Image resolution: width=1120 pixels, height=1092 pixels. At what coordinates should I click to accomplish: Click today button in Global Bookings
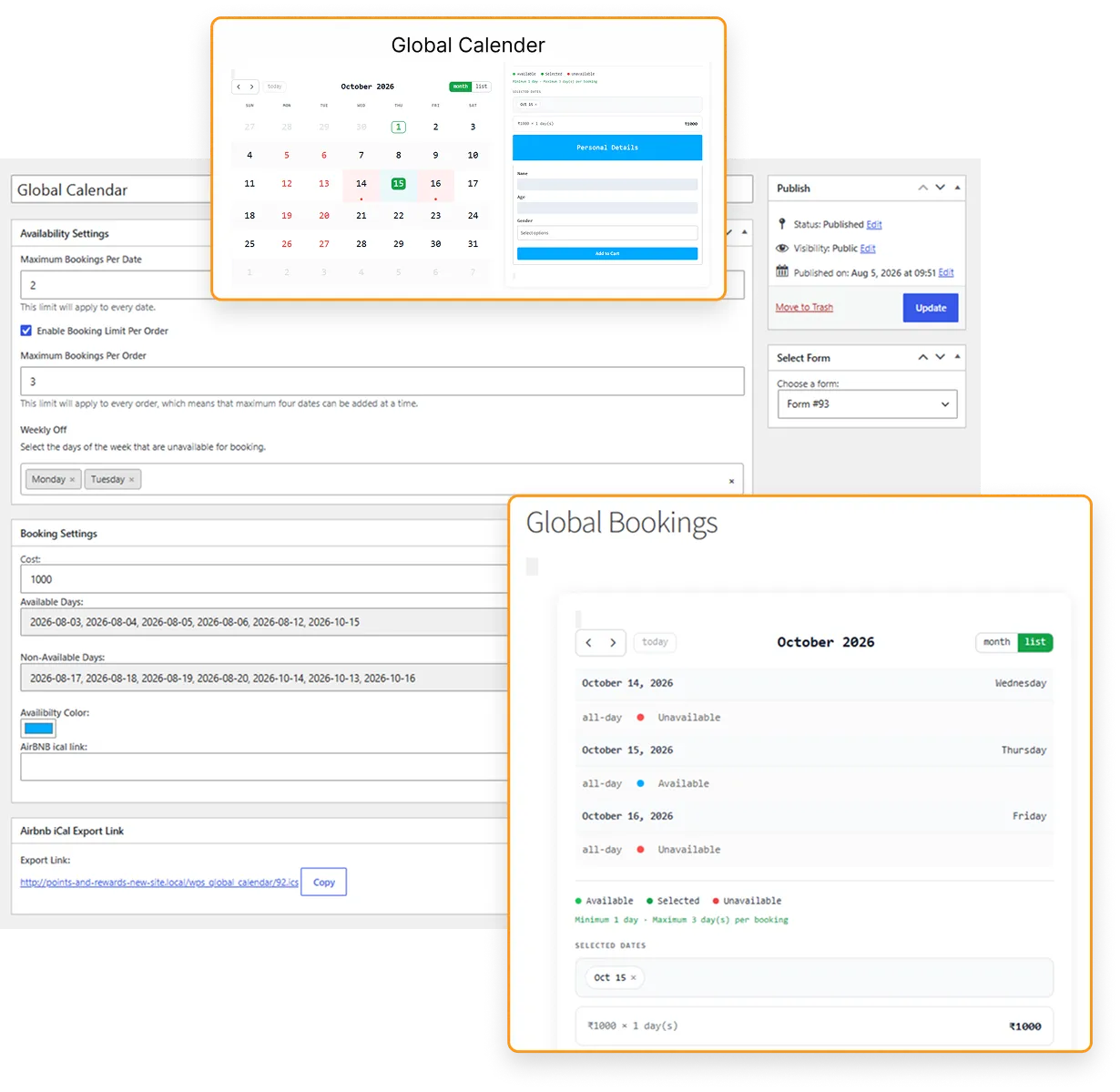point(655,642)
